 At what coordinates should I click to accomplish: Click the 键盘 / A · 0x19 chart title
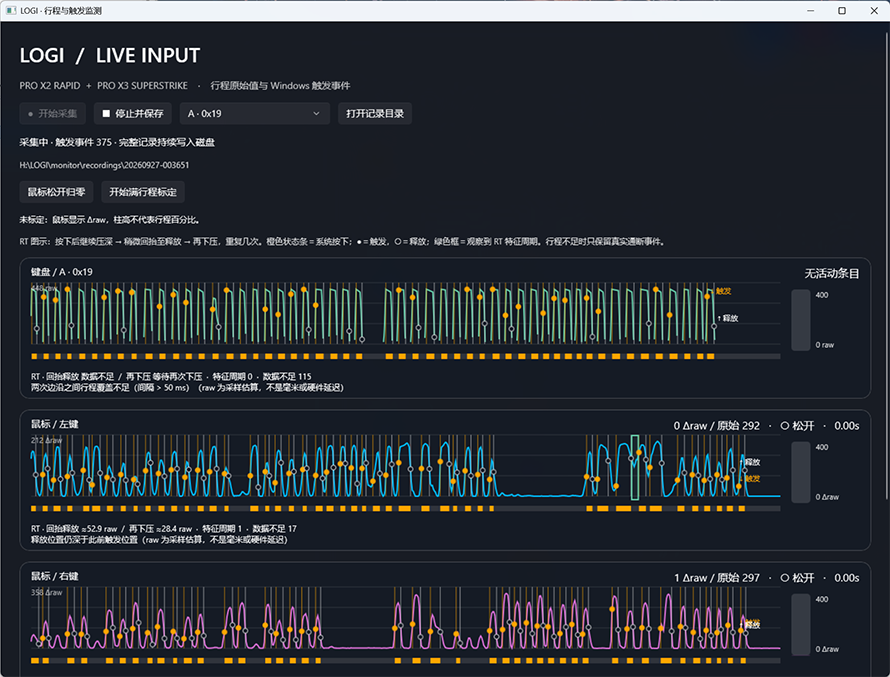62,272
